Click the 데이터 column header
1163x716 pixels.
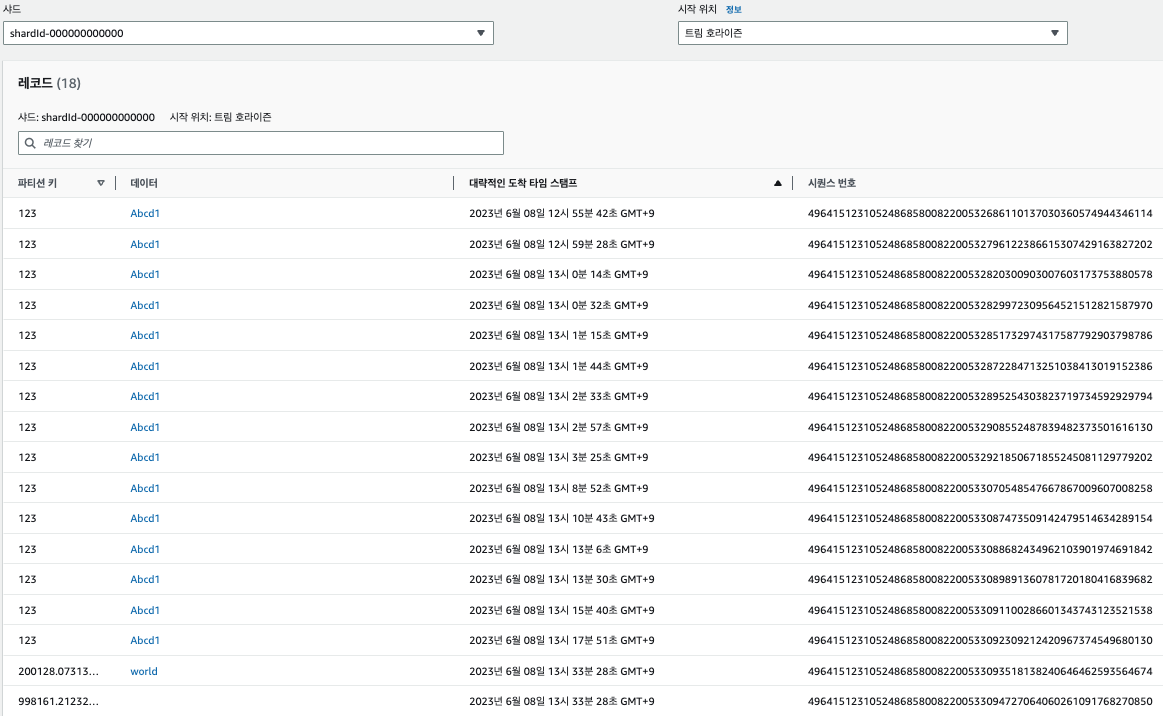[144, 183]
